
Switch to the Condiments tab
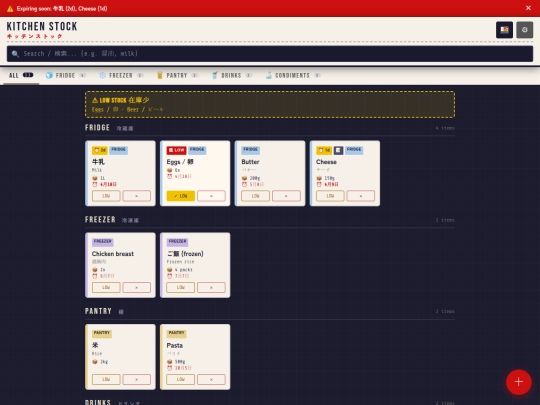pos(293,75)
